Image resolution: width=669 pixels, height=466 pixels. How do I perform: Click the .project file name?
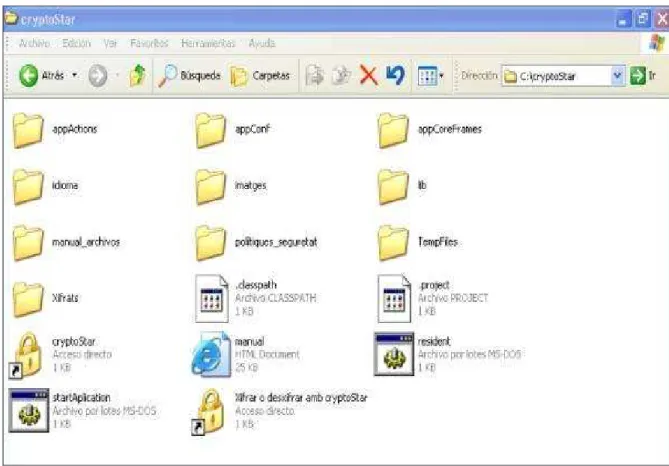[433, 285]
